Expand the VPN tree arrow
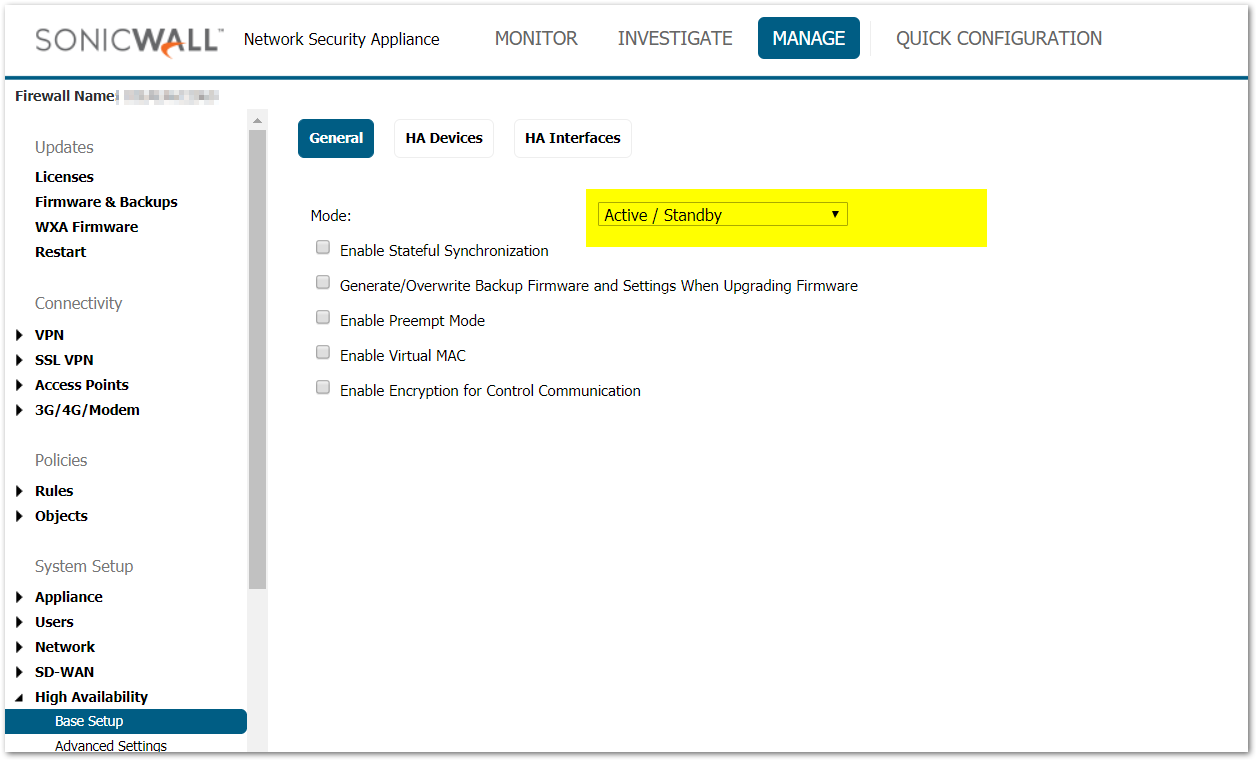Screen dimensions: 1257x761 coord(20,336)
